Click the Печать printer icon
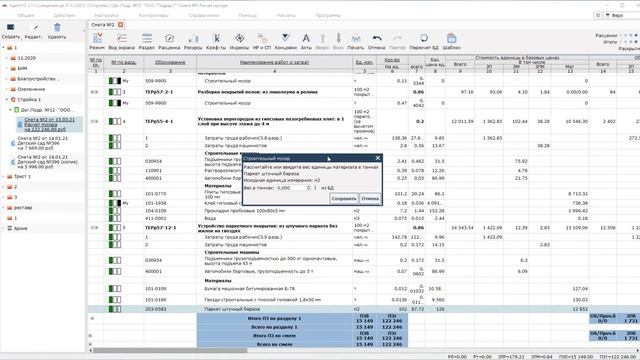640x360 pixels. coord(356,38)
